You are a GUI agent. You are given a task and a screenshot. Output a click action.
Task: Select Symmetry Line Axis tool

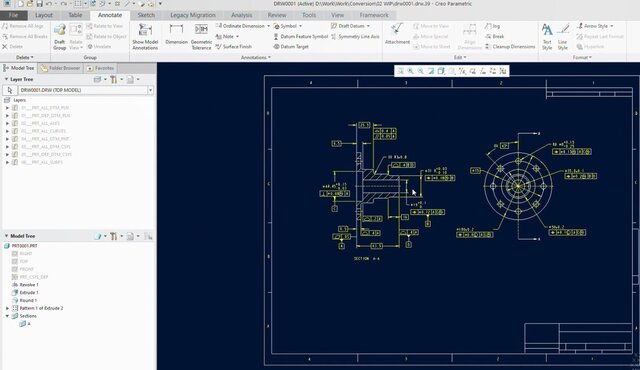click(355, 36)
